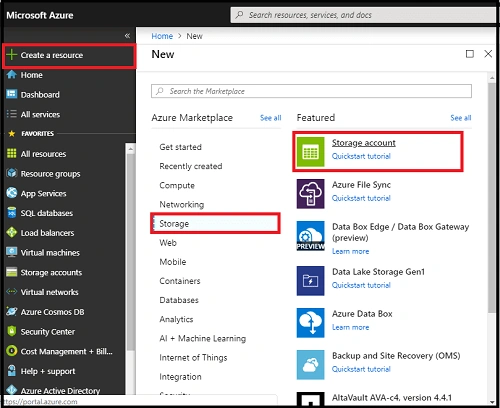Image resolution: width=500 pixels, height=408 pixels.
Task: Click the main pane scroll down arrow
Action: [x=492, y=402]
